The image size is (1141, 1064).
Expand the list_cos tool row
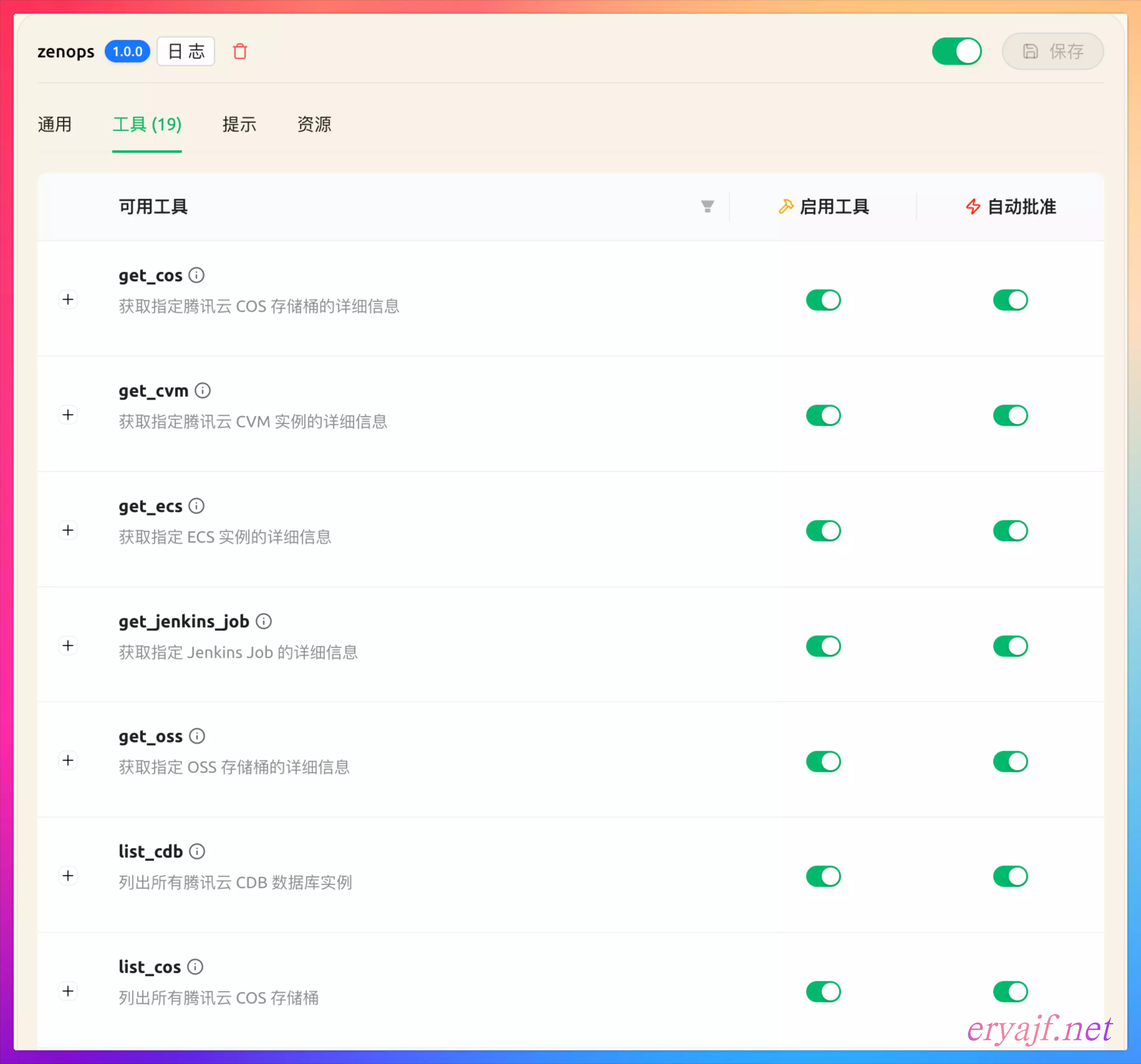[x=68, y=991]
